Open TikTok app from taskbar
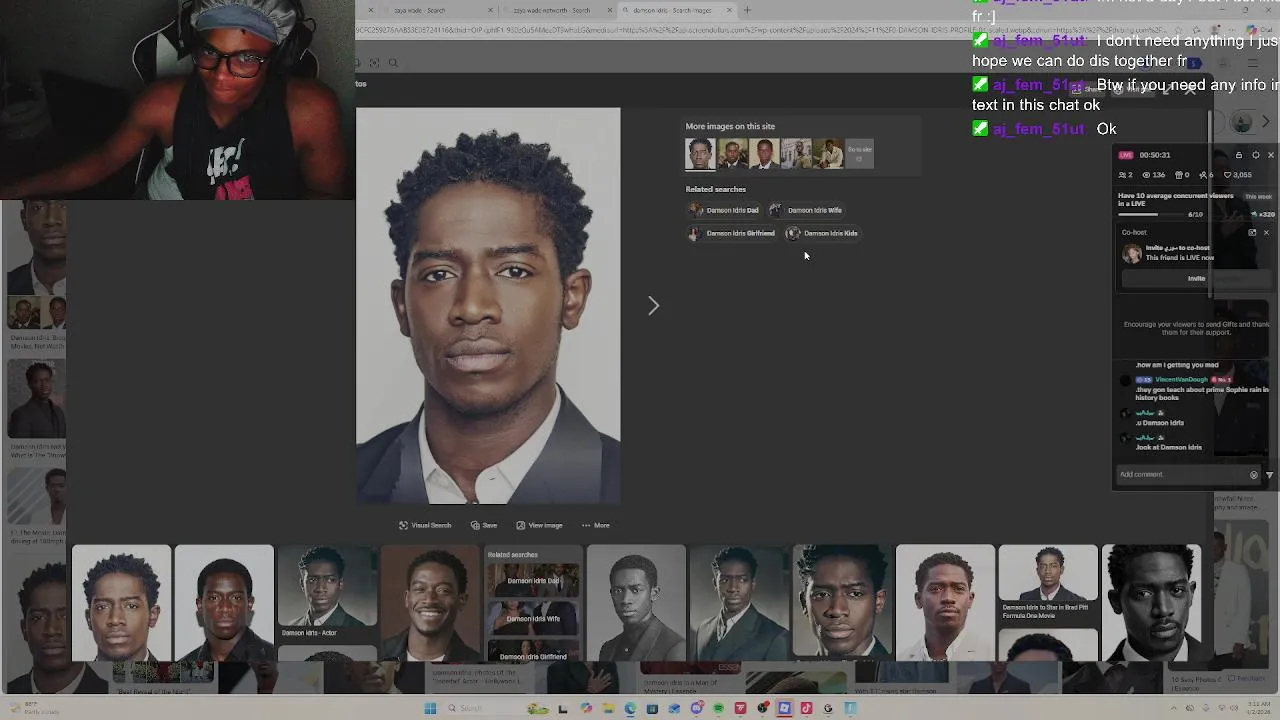The width and height of the screenshot is (1280, 720). [x=806, y=708]
